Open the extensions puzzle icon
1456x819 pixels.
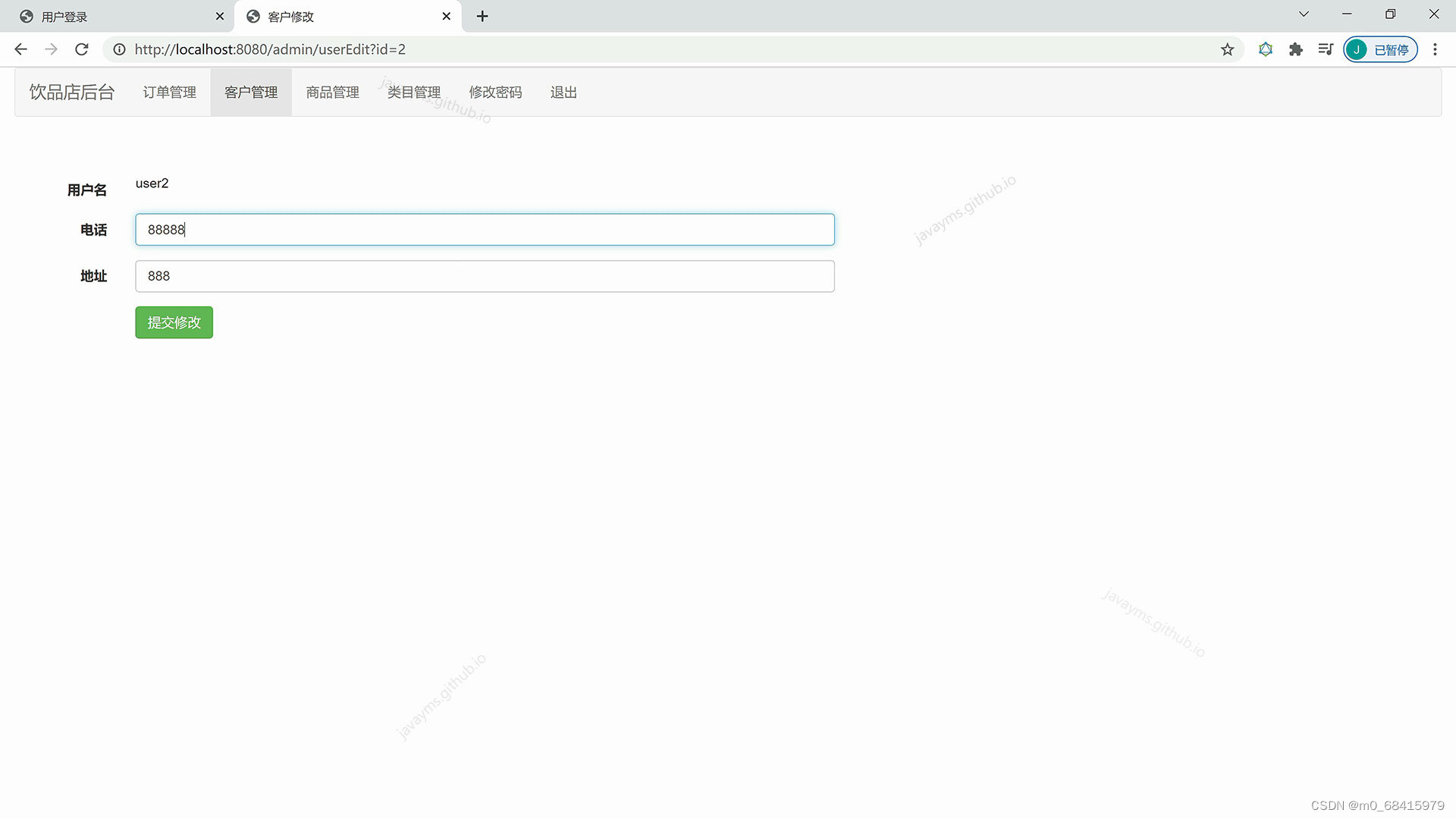[x=1295, y=49]
